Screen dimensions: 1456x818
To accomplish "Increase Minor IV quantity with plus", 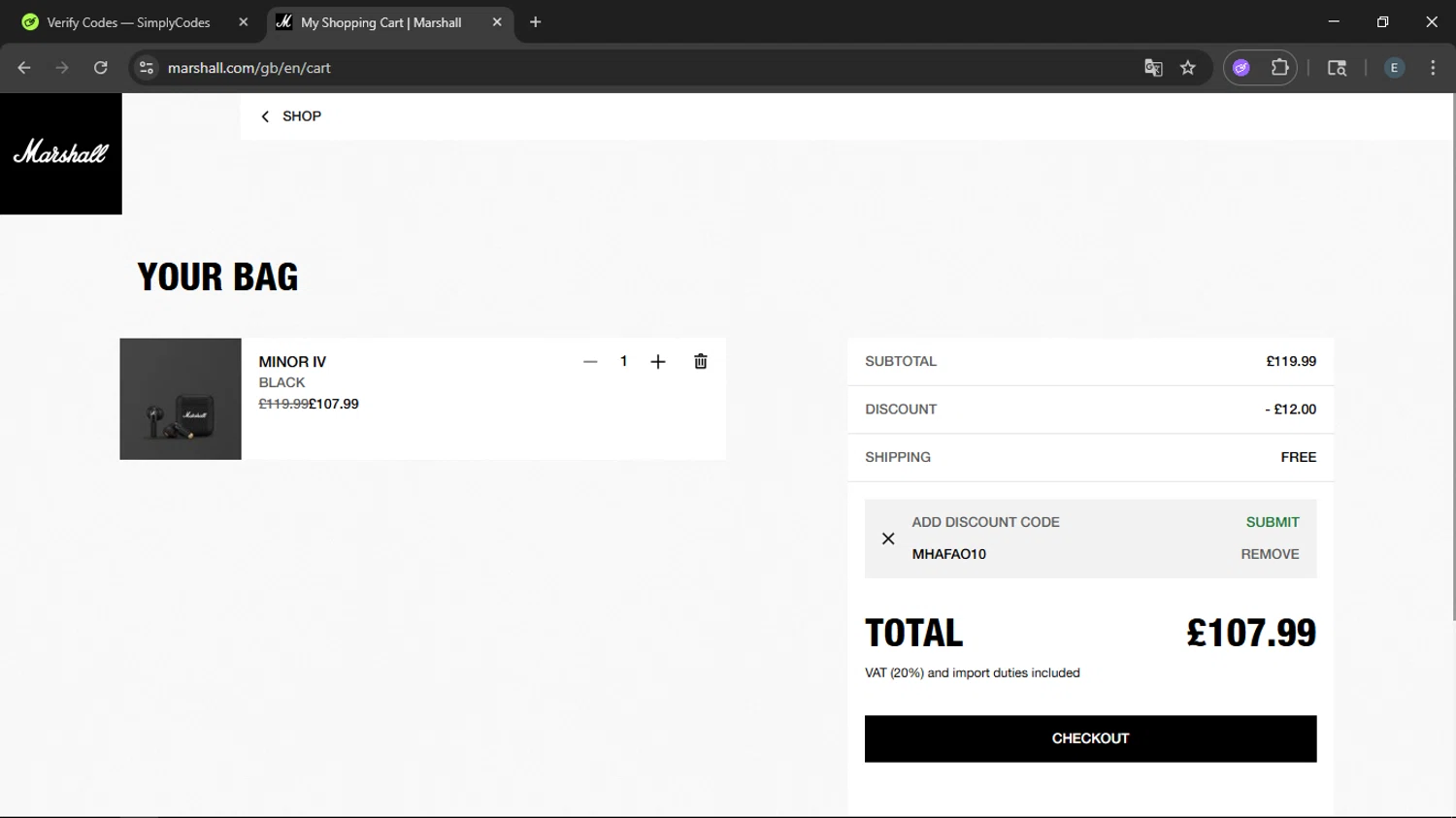I will tap(658, 362).
